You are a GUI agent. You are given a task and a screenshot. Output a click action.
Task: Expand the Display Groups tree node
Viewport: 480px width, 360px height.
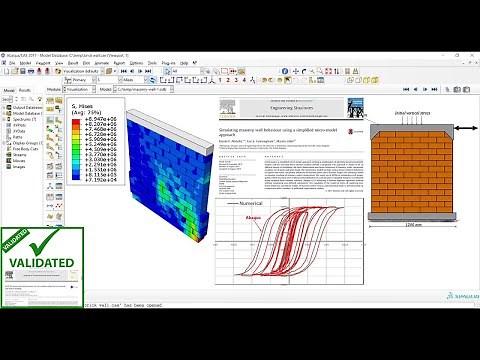click(x=4, y=143)
